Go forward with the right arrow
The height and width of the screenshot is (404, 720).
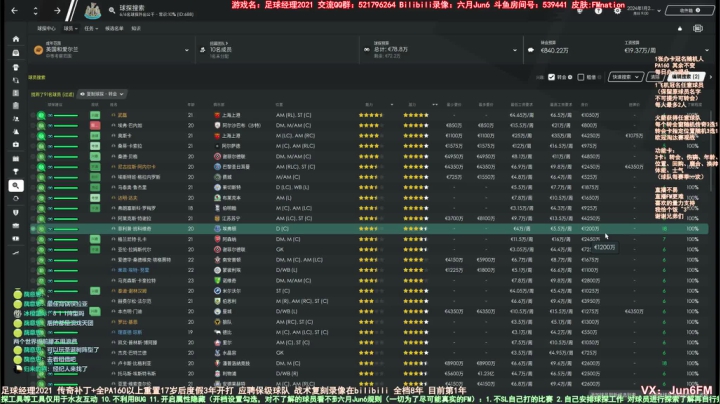click(x=57, y=11)
